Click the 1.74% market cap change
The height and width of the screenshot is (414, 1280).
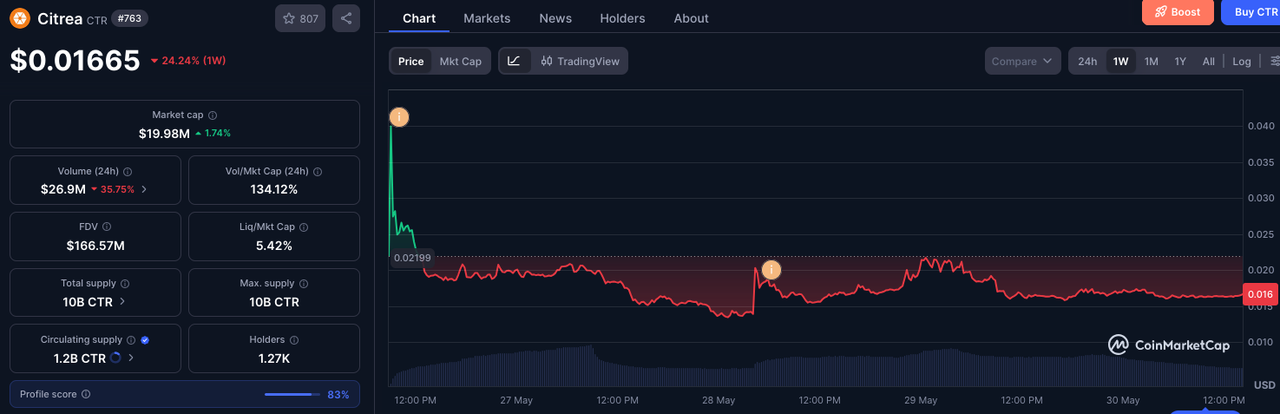[x=213, y=133]
